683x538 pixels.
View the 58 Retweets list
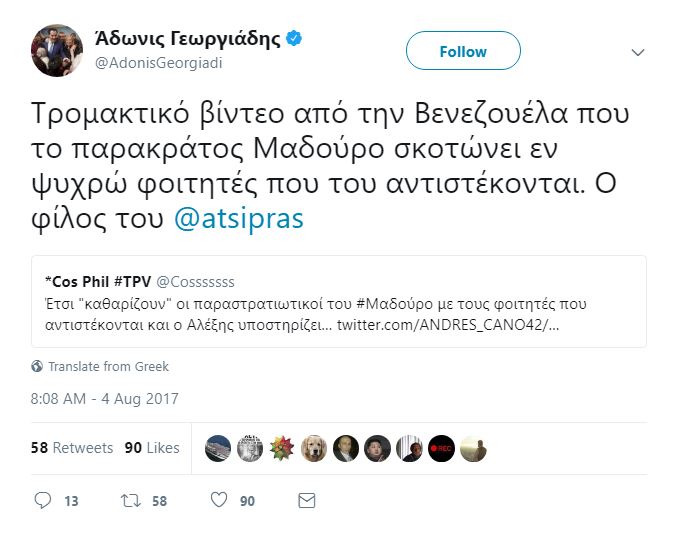(x=72, y=448)
